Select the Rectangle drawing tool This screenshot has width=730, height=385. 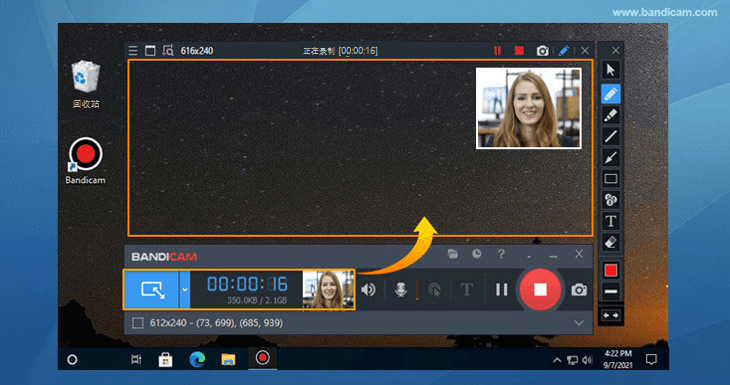click(610, 179)
